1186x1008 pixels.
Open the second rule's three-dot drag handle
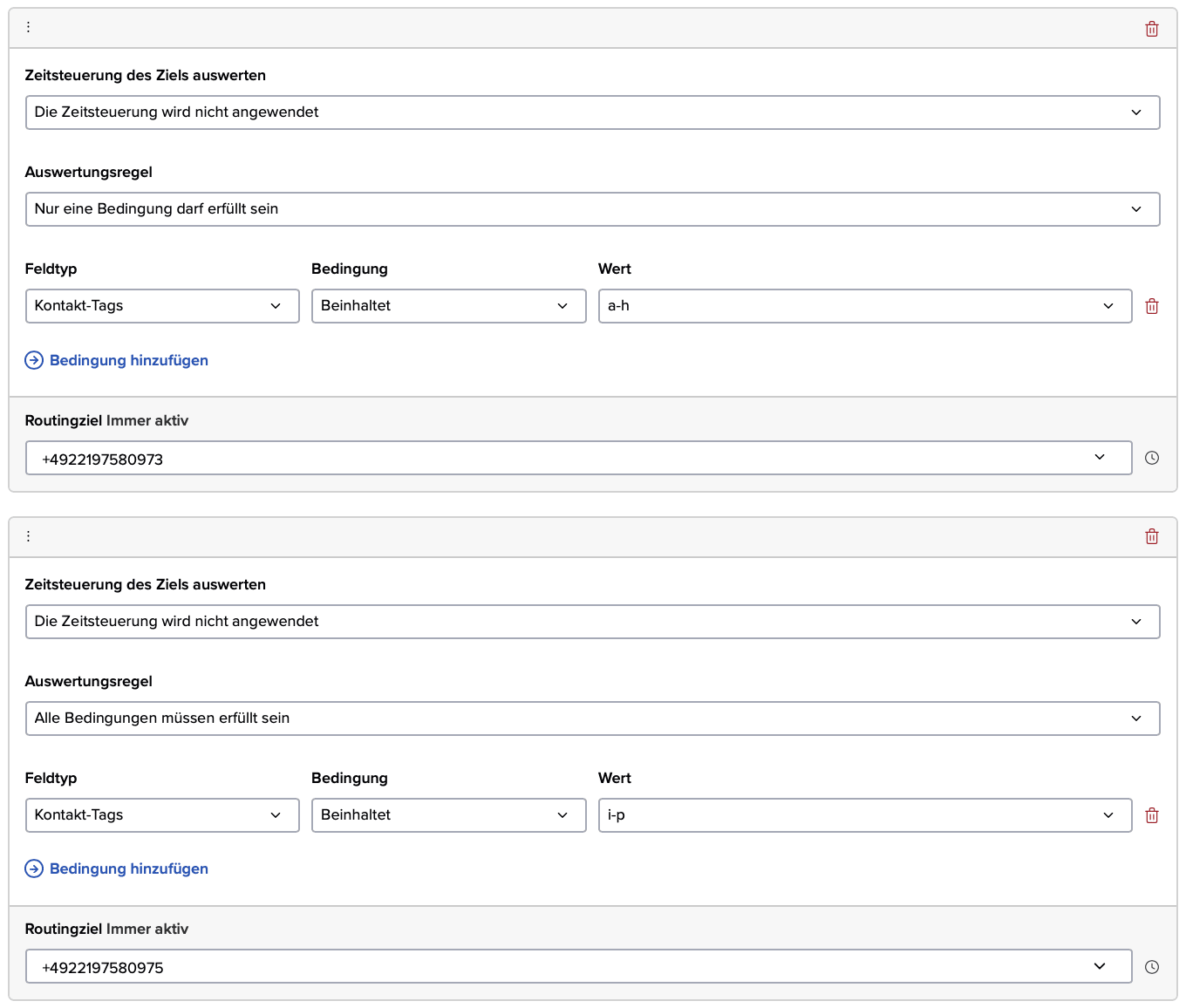click(x=28, y=536)
